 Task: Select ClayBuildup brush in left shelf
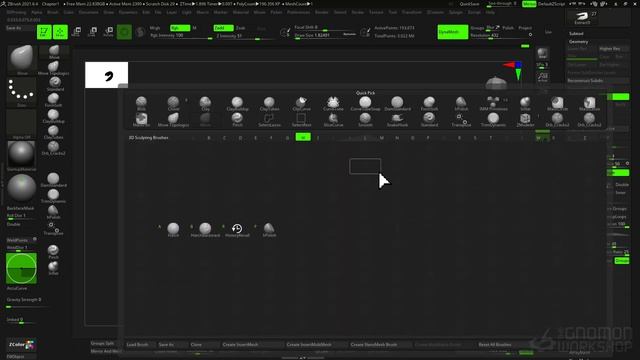(x=53, y=116)
